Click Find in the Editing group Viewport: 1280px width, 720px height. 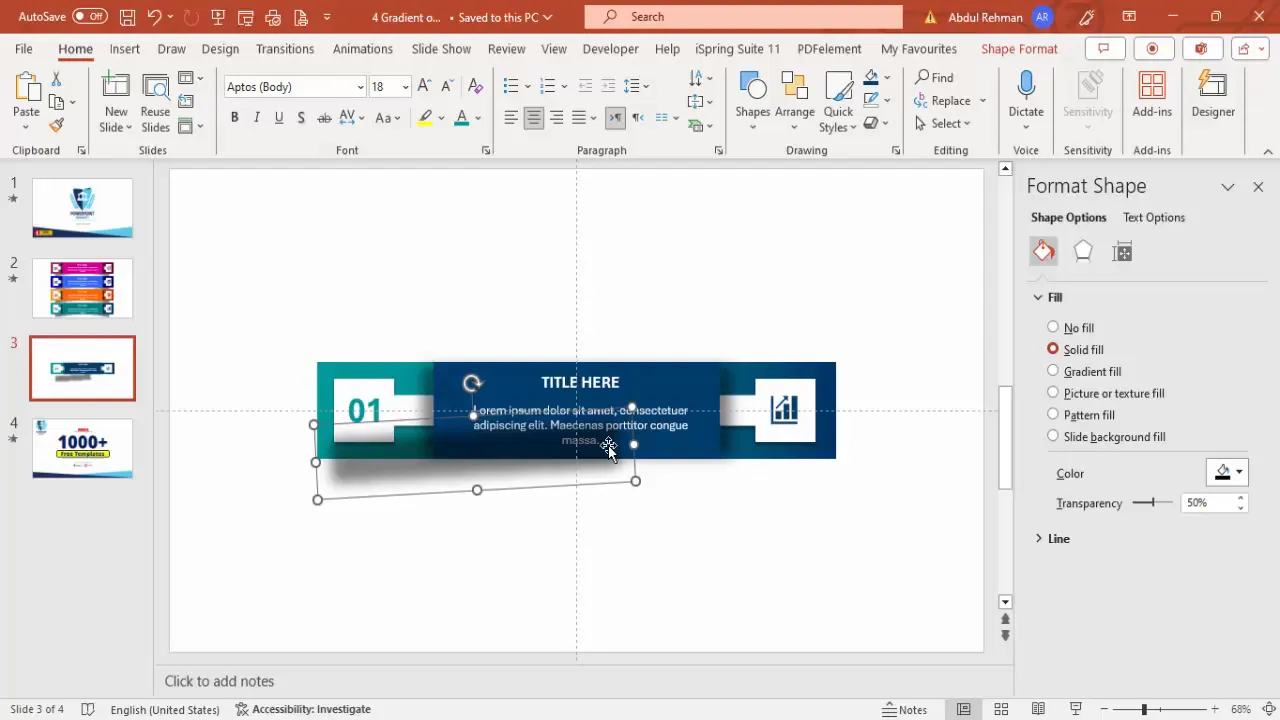[934, 77]
